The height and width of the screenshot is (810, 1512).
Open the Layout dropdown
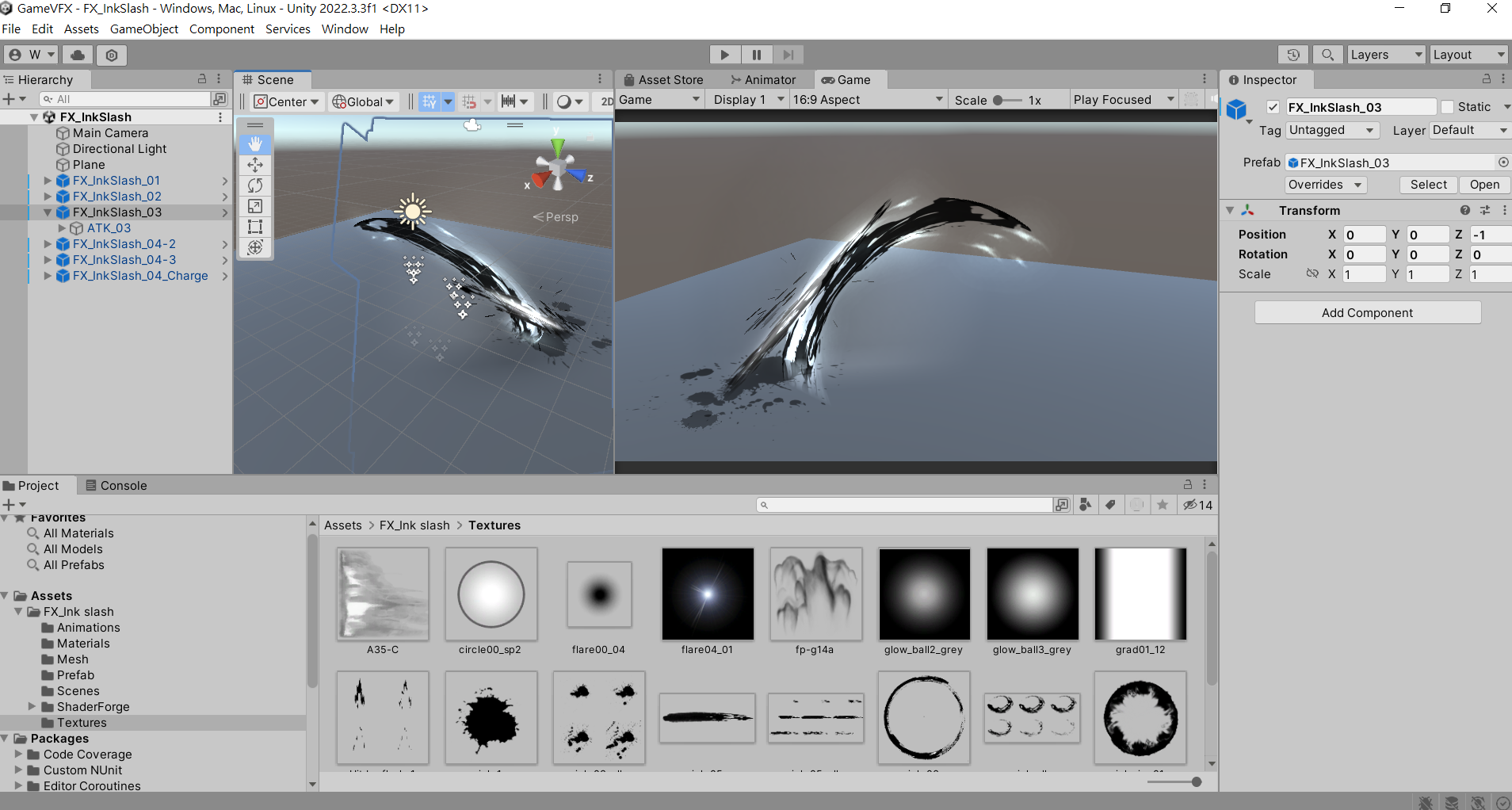pyautogui.click(x=1468, y=54)
